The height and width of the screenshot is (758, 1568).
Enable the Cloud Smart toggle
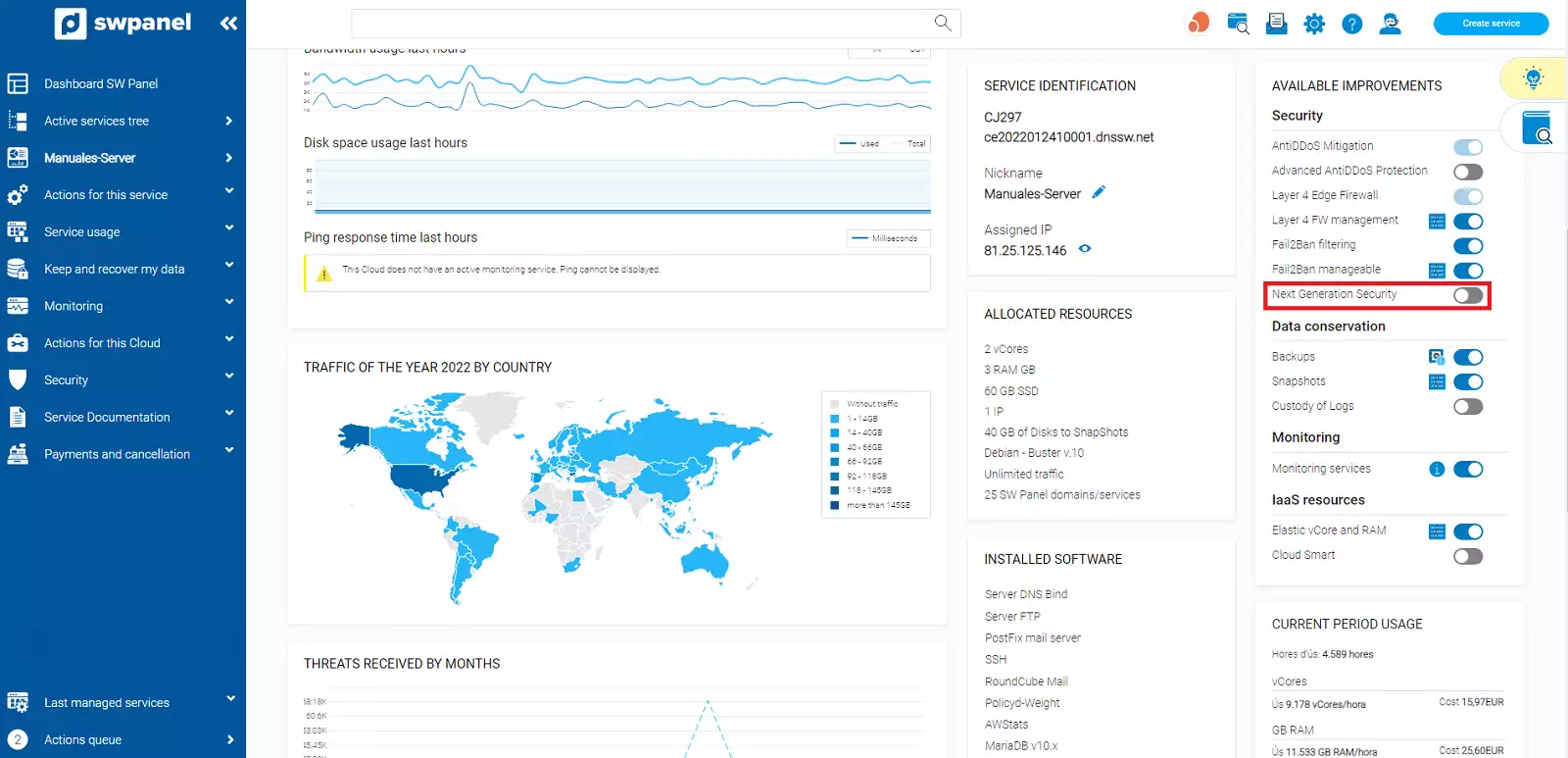(x=1467, y=556)
